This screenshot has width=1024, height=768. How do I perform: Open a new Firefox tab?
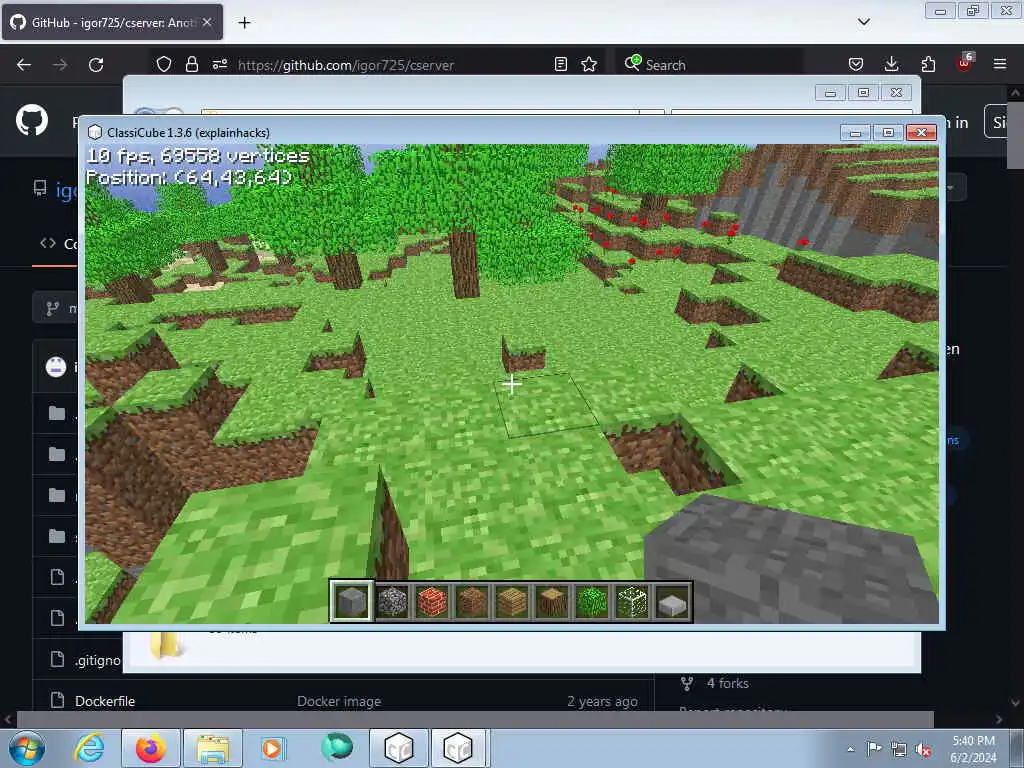click(244, 23)
